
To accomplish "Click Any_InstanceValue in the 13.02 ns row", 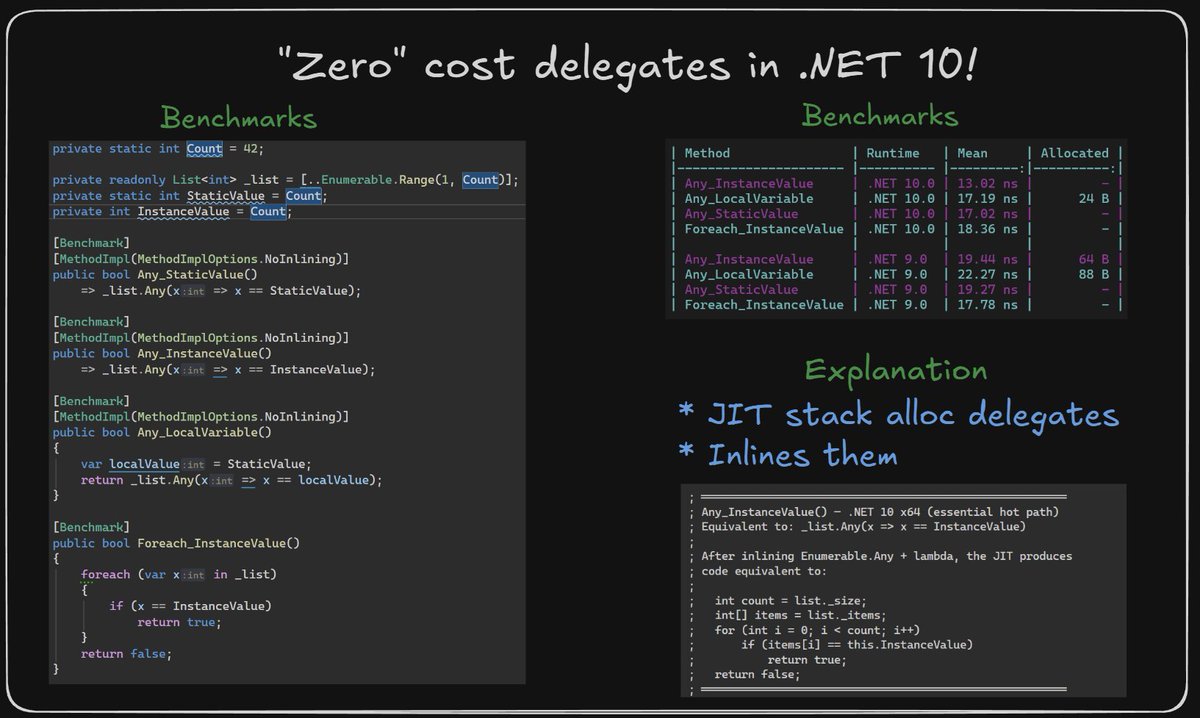I will (x=749, y=184).
